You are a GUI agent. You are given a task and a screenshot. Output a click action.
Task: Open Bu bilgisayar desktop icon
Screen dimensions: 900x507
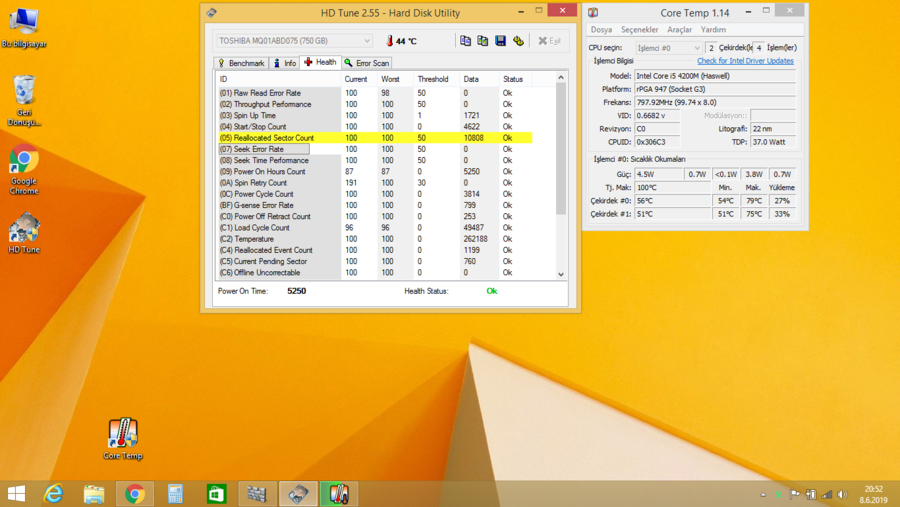coord(24,28)
